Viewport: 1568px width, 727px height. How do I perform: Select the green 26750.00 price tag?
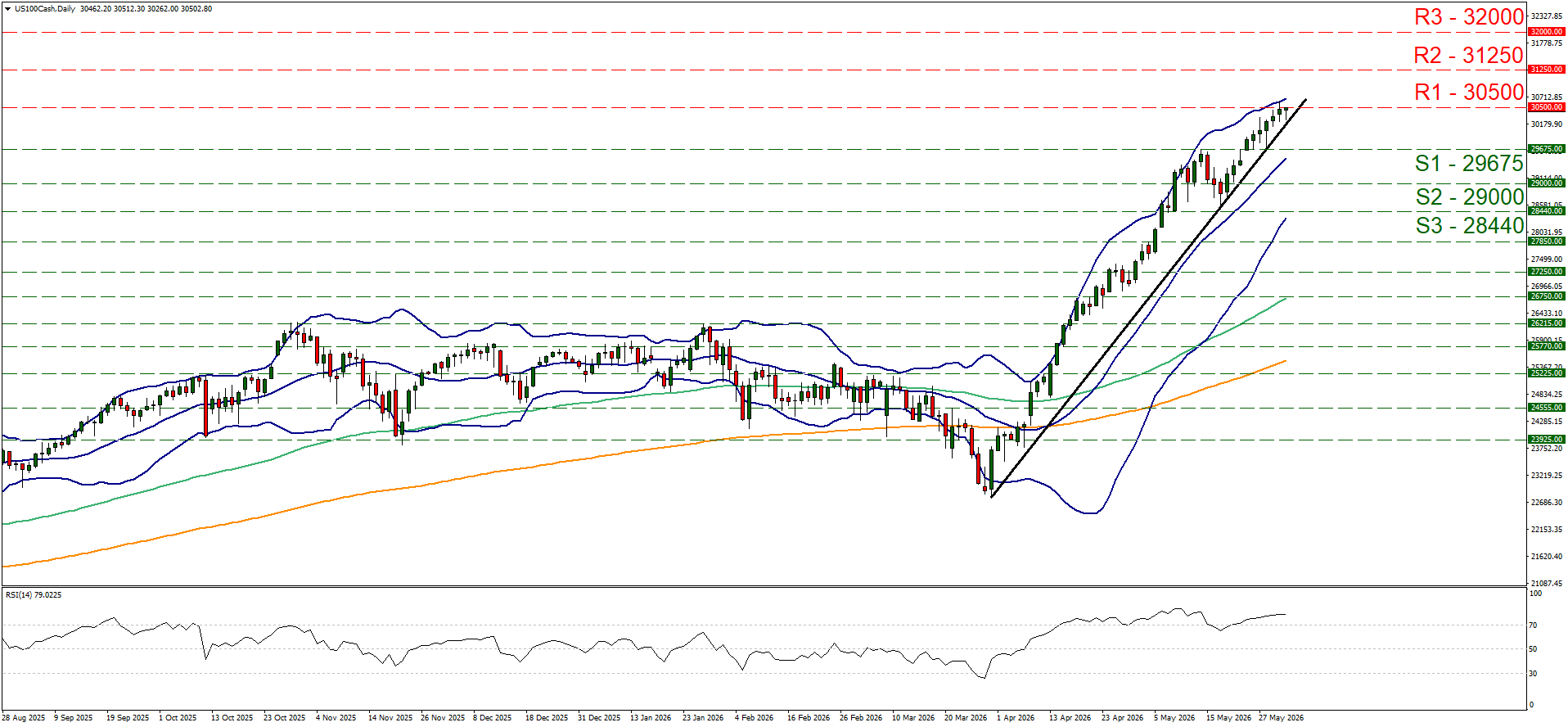tap(1546, 296)
